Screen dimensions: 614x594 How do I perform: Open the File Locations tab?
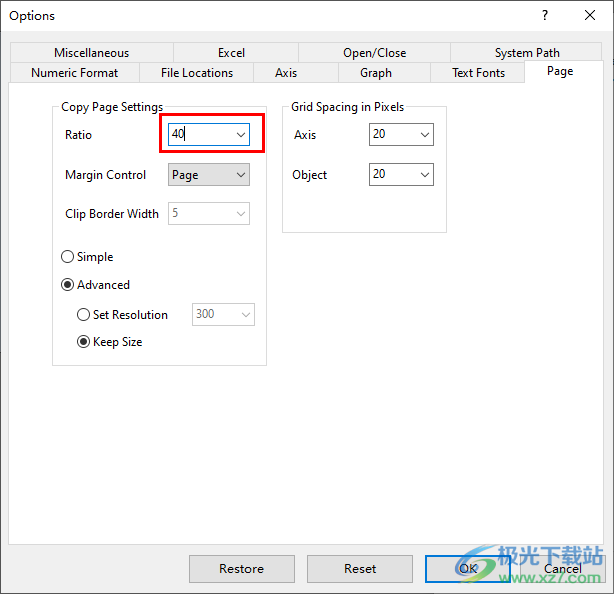tap(197, 73)
